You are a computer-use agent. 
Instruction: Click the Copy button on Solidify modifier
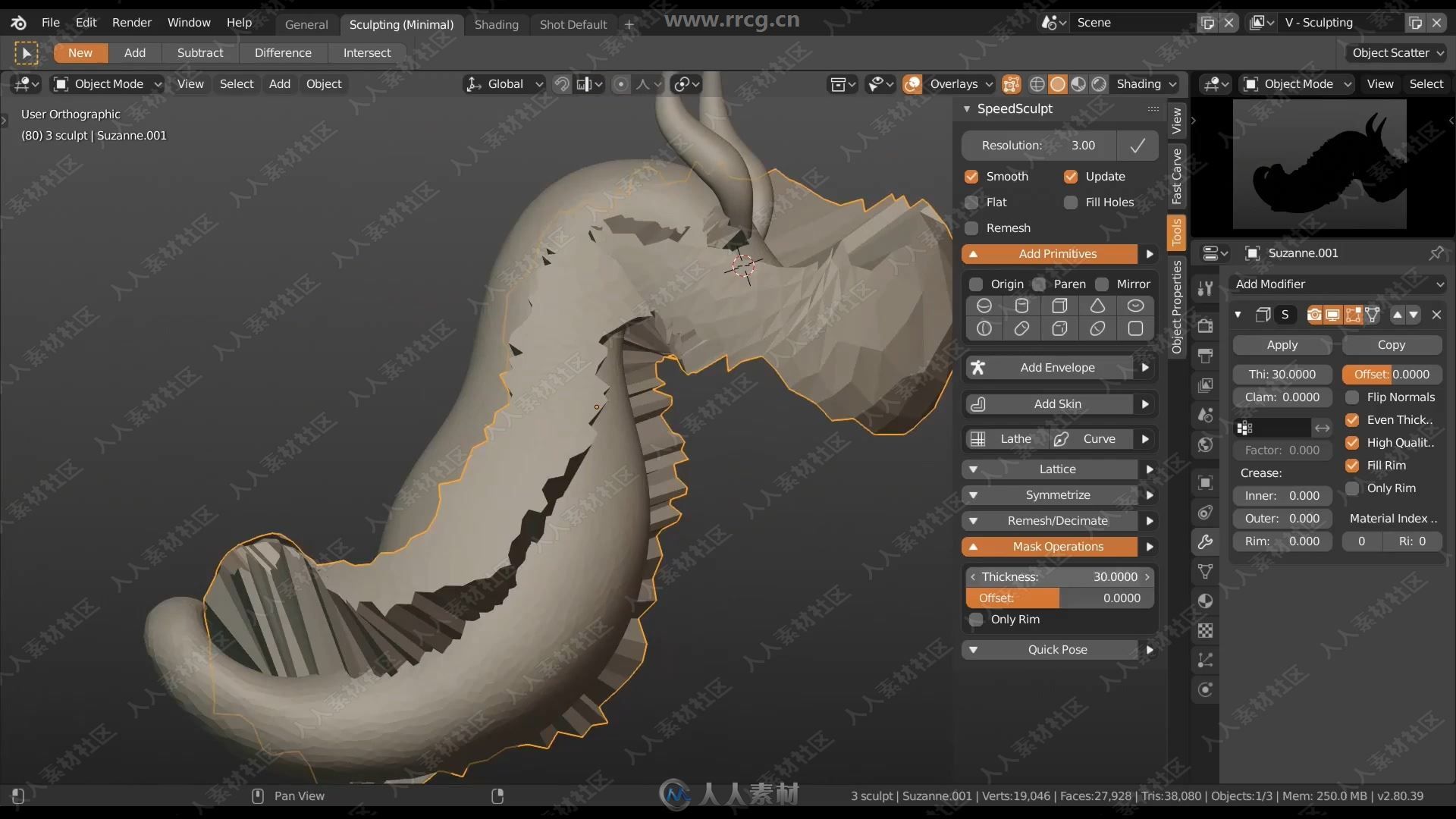point(1391,344)
